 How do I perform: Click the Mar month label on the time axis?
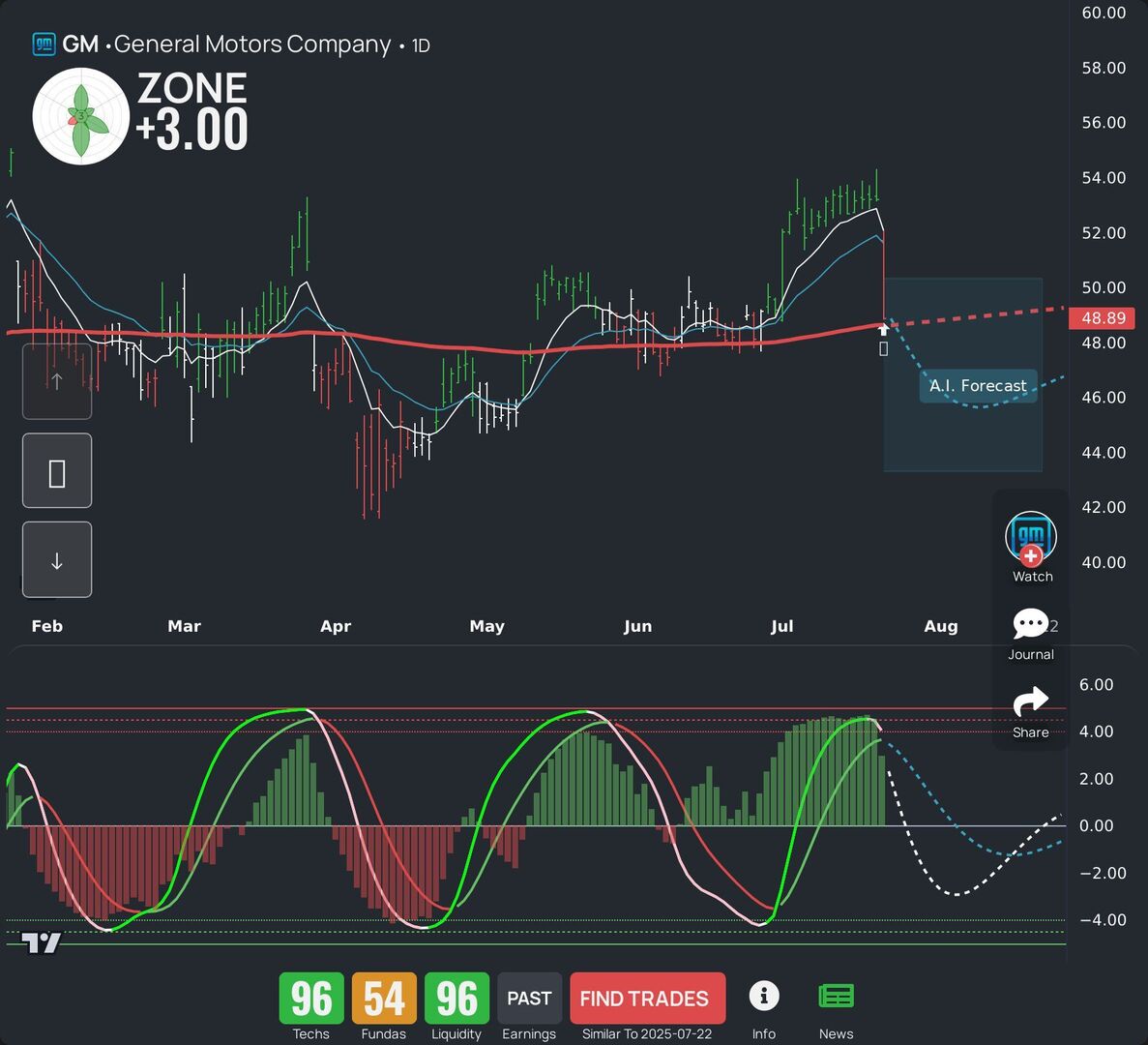(x=184, y=626)
